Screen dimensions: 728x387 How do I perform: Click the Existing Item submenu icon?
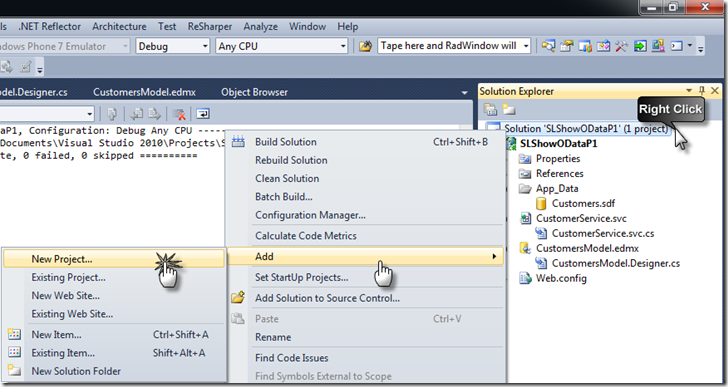coord(14,353)
